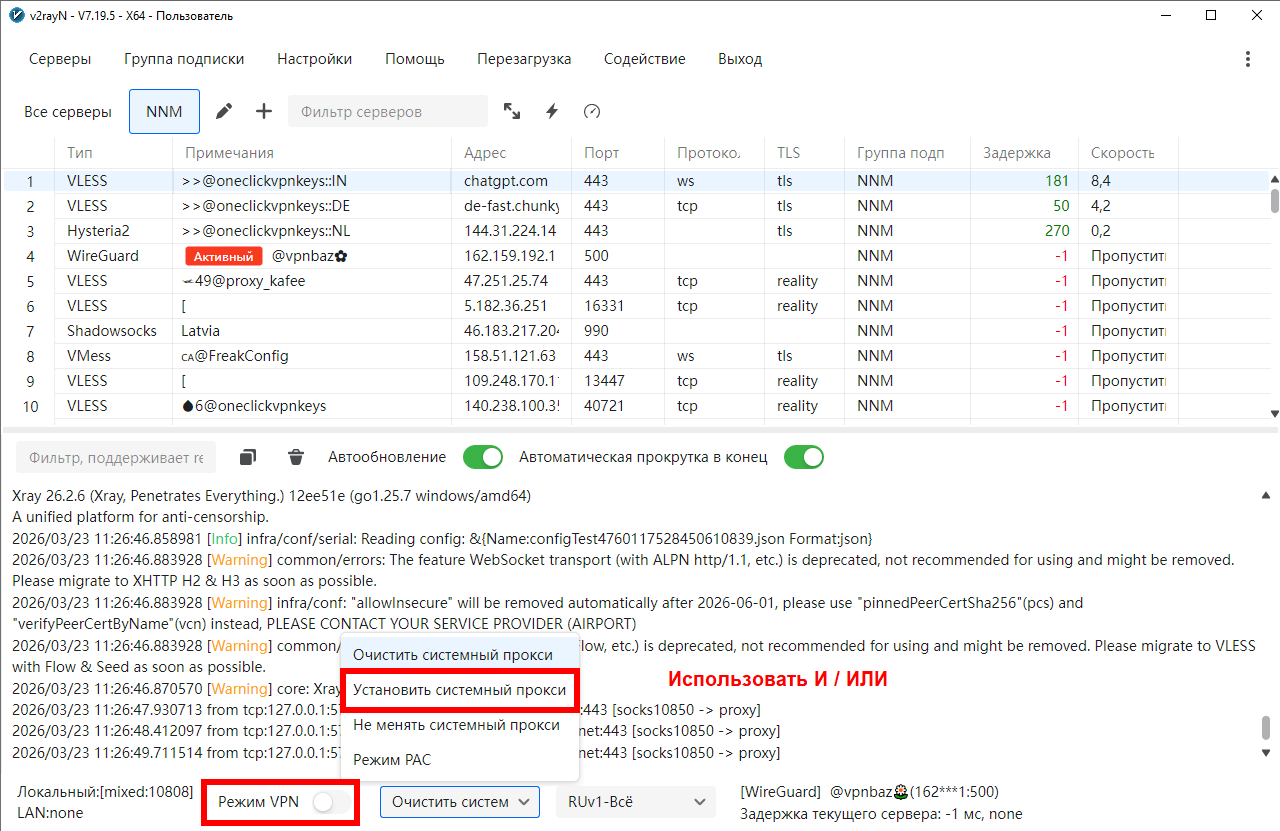Disable the Автообновление toggle
Screen dimensions: 1280x831
[x=483, y=457]
